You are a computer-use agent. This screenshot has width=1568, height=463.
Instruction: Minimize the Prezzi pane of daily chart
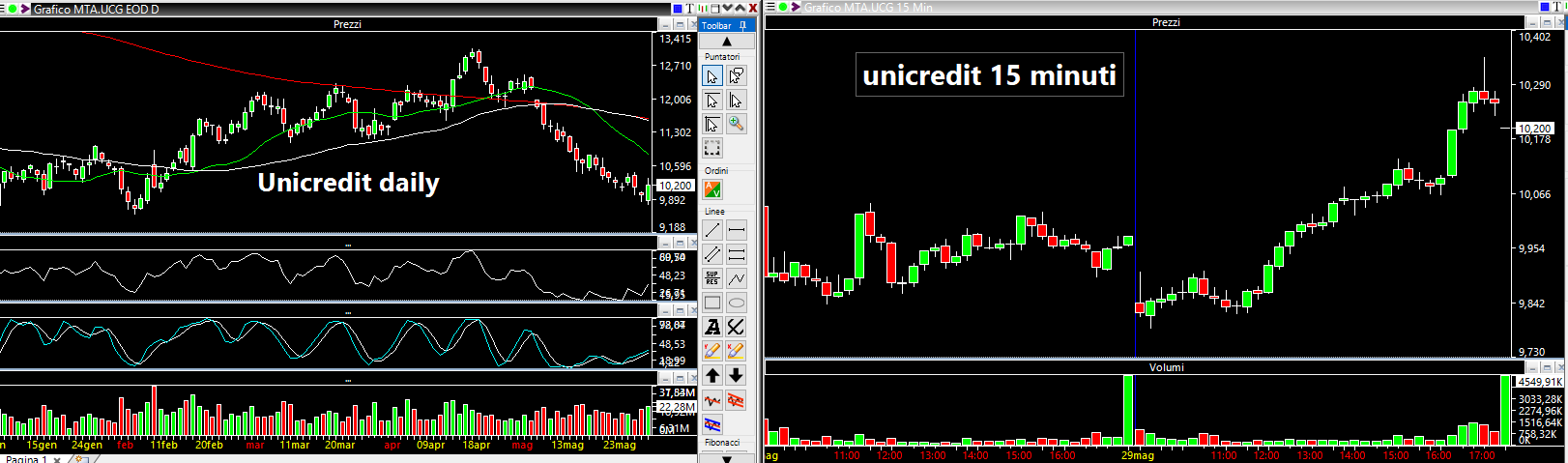(x=665, y=24)
